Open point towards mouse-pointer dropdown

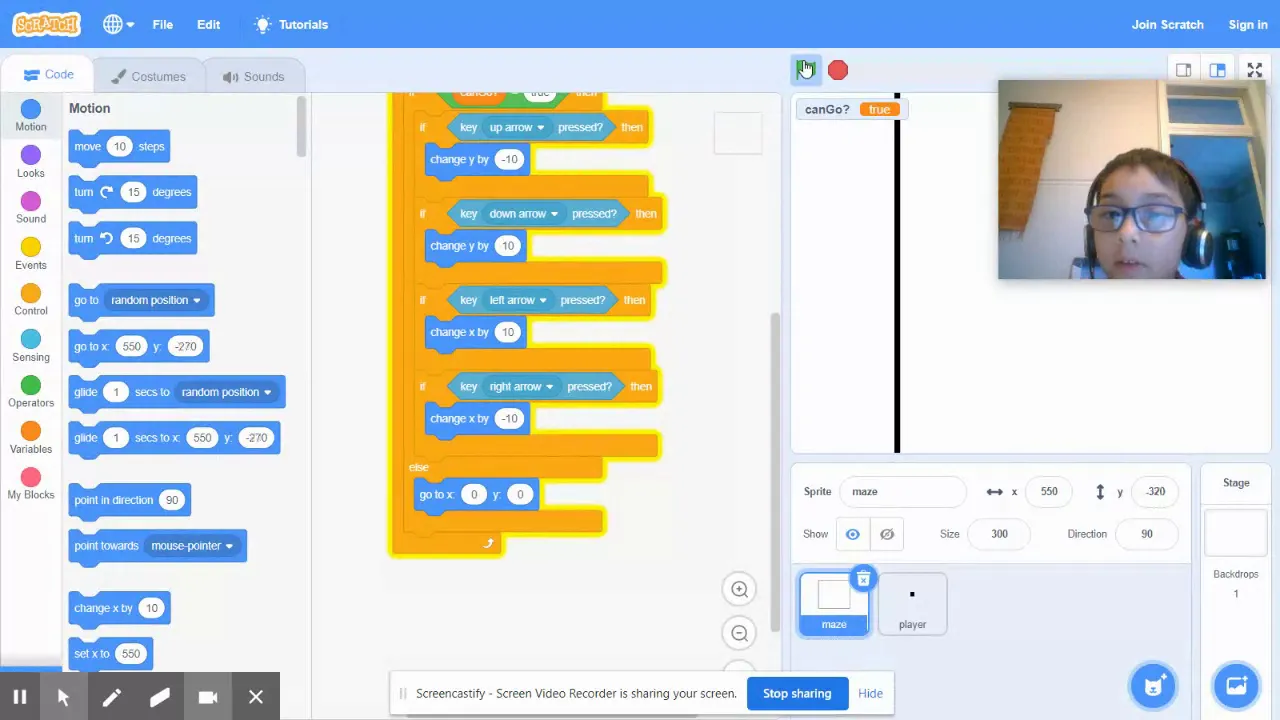[192, 546]
